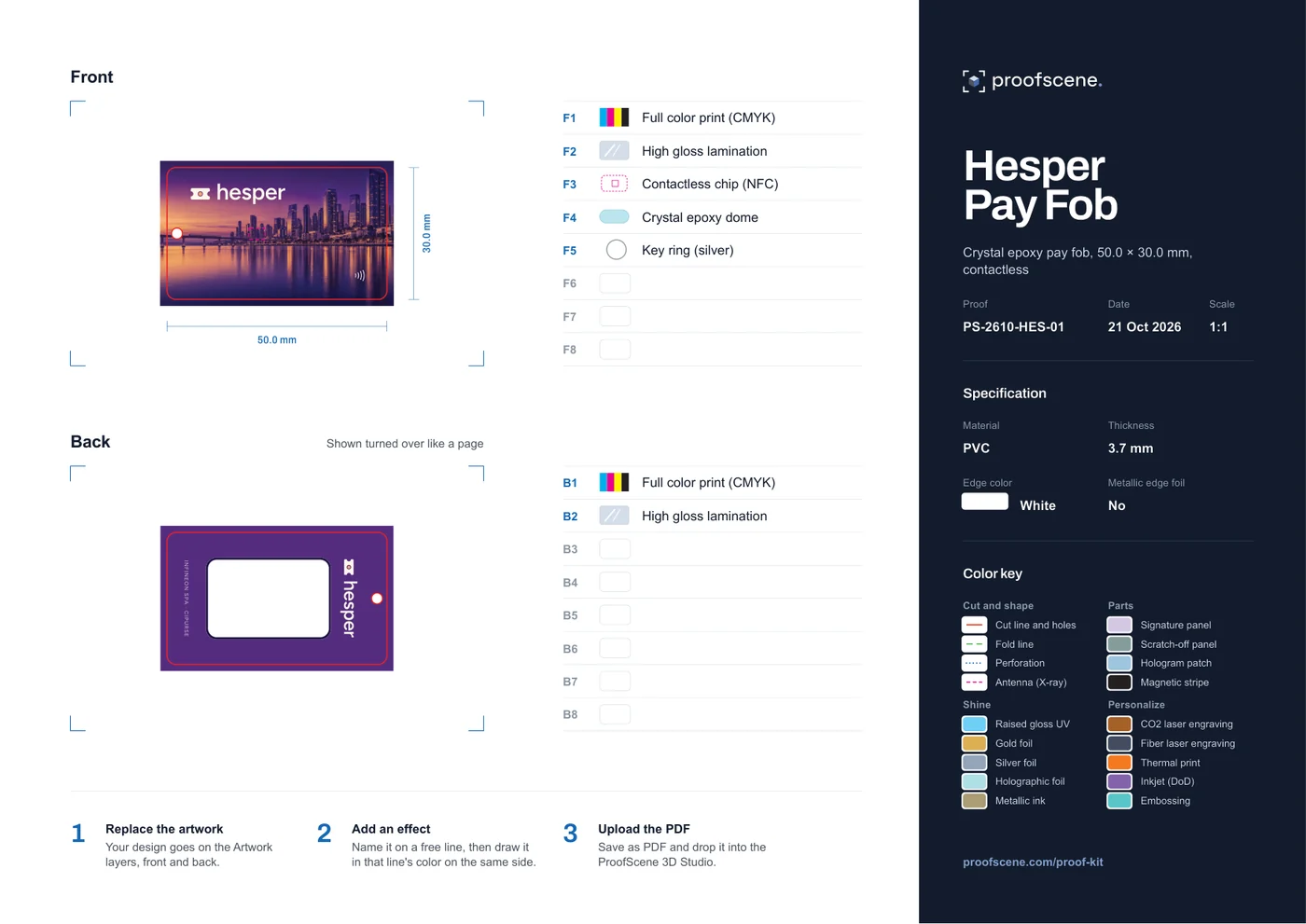Screen dimensions: 1306x924
Task: Click the 'Upload the PDF' step heading
Action: (644, 829)
